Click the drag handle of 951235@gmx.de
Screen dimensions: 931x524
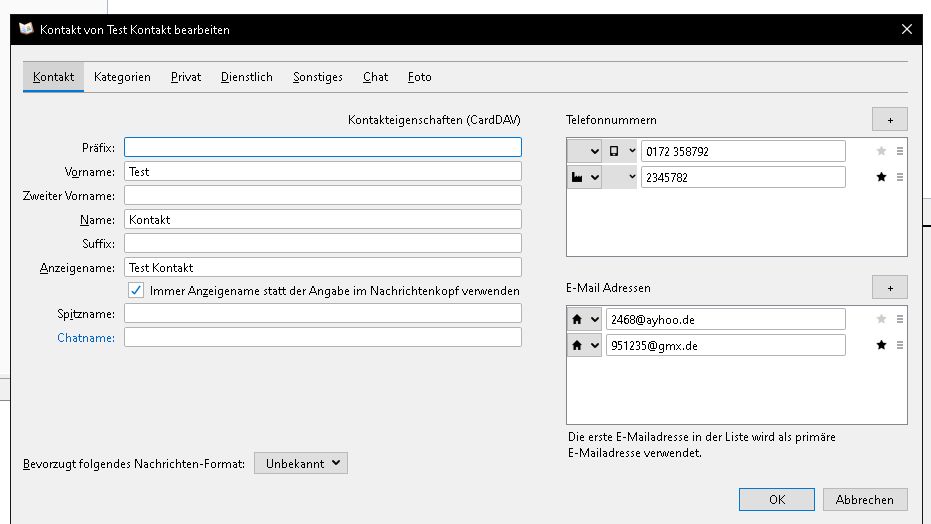pos(900,346)
